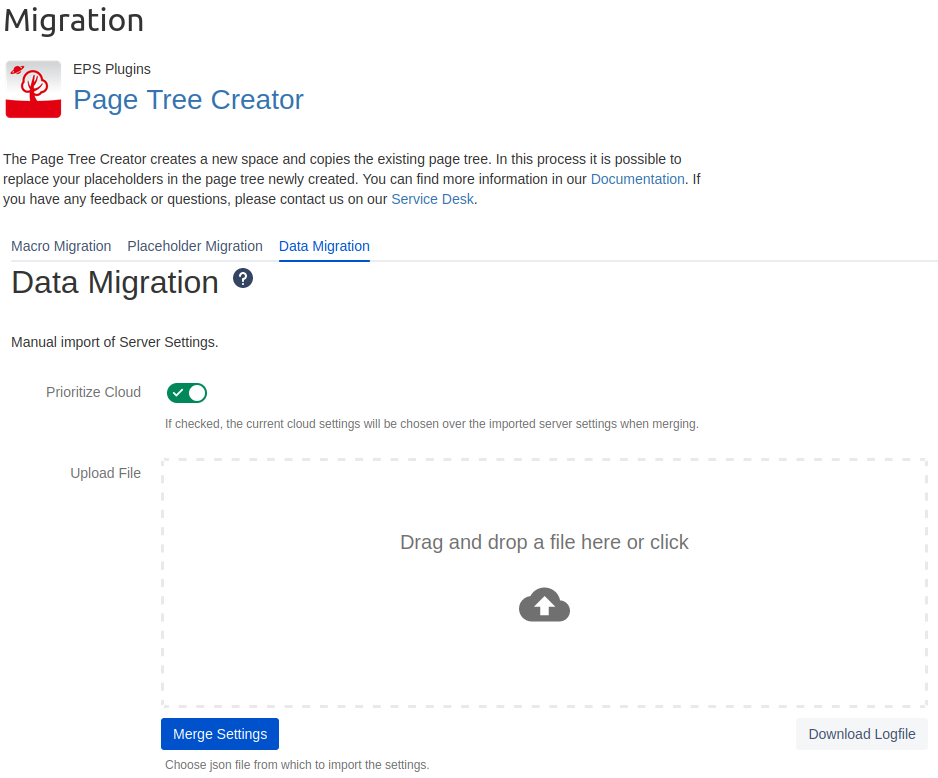
Task: Open the Placeholder Migration tab
Action: (x=195, y=246)
